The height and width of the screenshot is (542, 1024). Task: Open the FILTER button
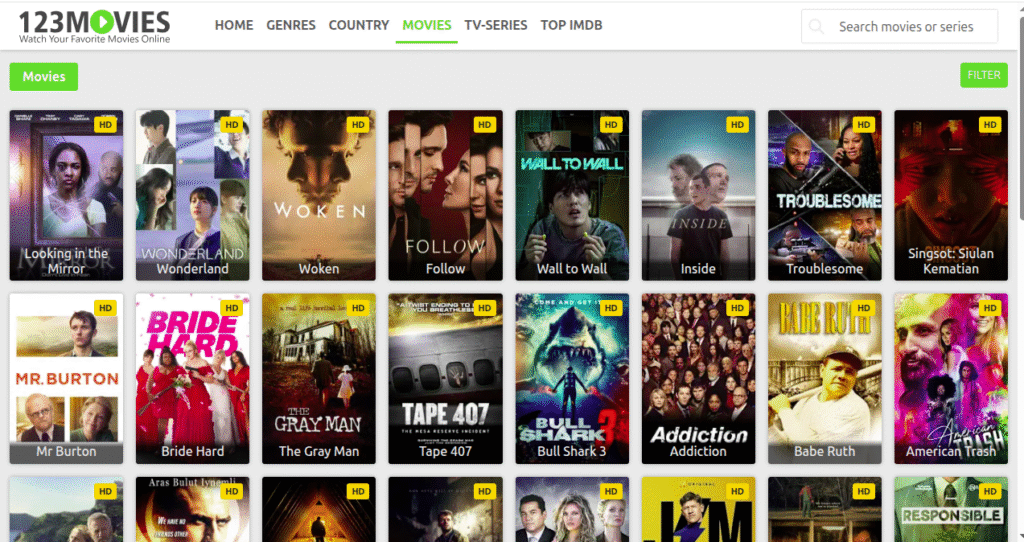tap(984, 75)
